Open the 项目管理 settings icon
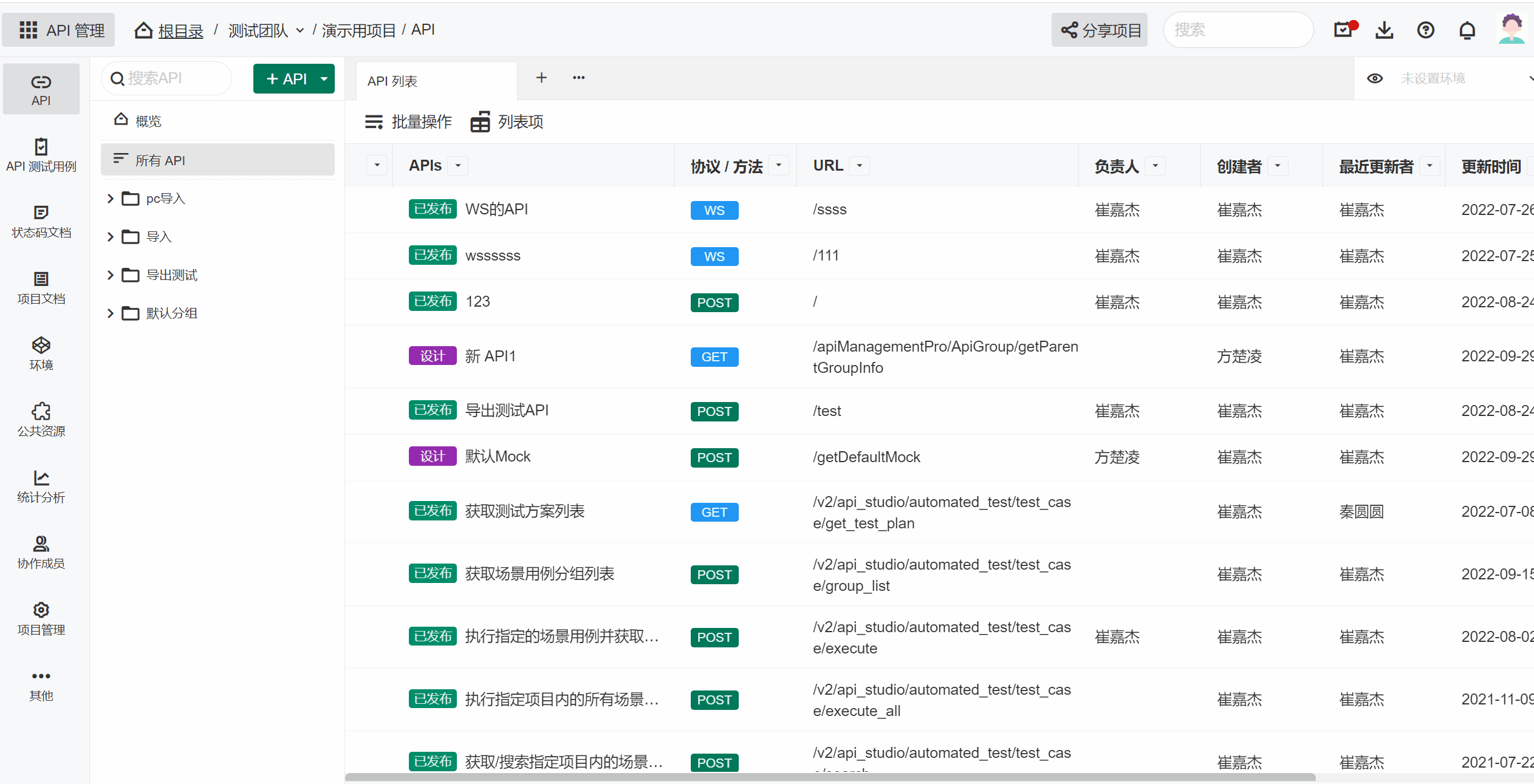This screenshot has width=1534, height=784. pos(41,618)
